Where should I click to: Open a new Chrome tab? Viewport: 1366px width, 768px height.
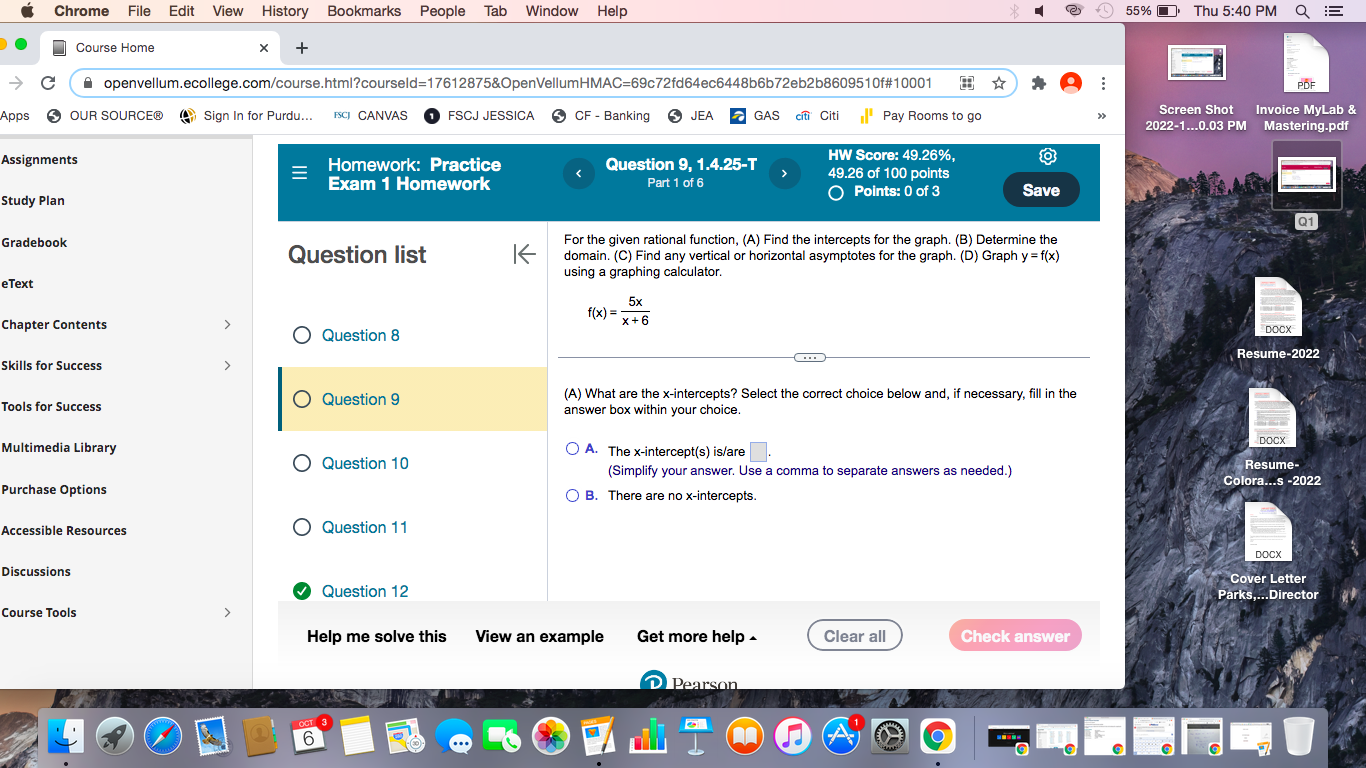[x=302, y=48]
